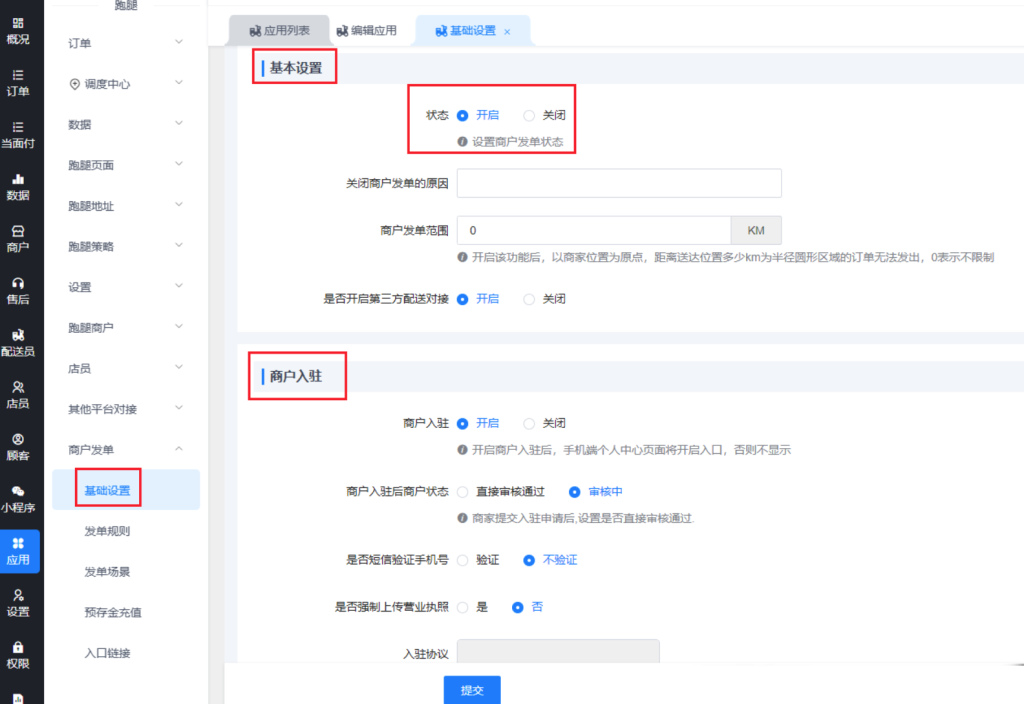Open the 商户 merchant sidebar icon

pyautogui.click(x=19, y=238)
